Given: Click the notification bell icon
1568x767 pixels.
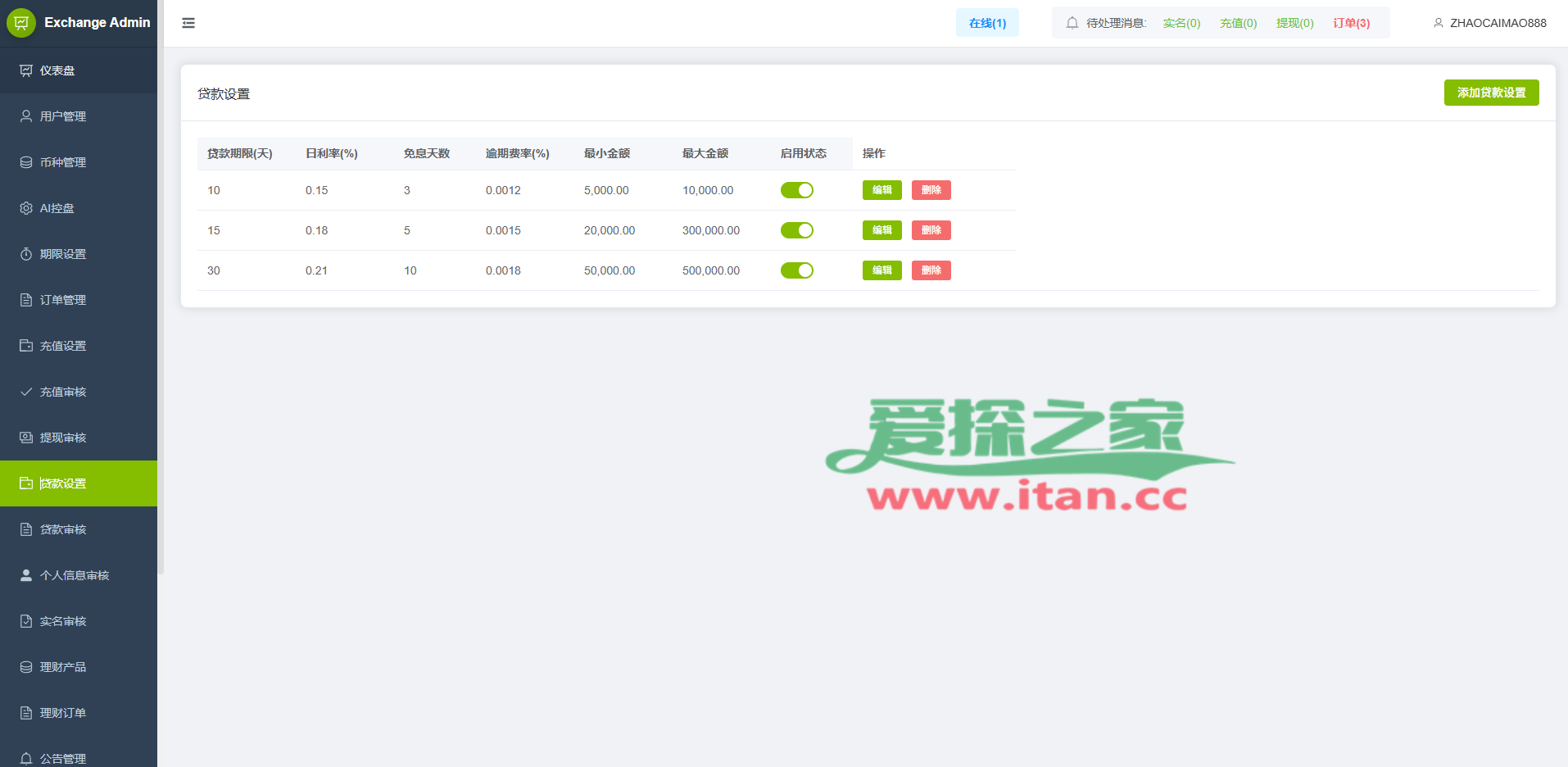Looking at the screenshot, I should [x=1072, y=23].
